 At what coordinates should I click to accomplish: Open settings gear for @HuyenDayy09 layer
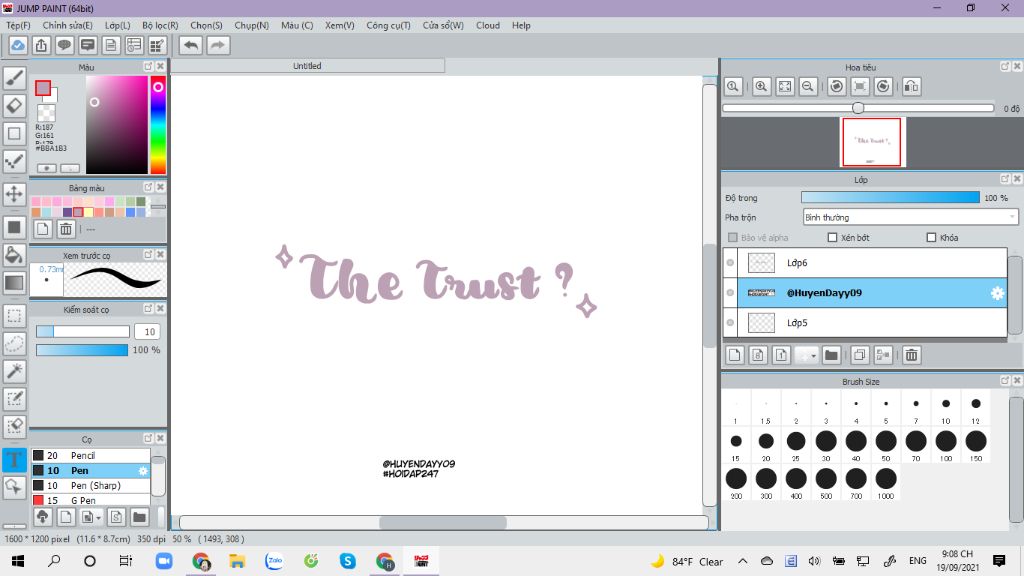pos(997,293)
